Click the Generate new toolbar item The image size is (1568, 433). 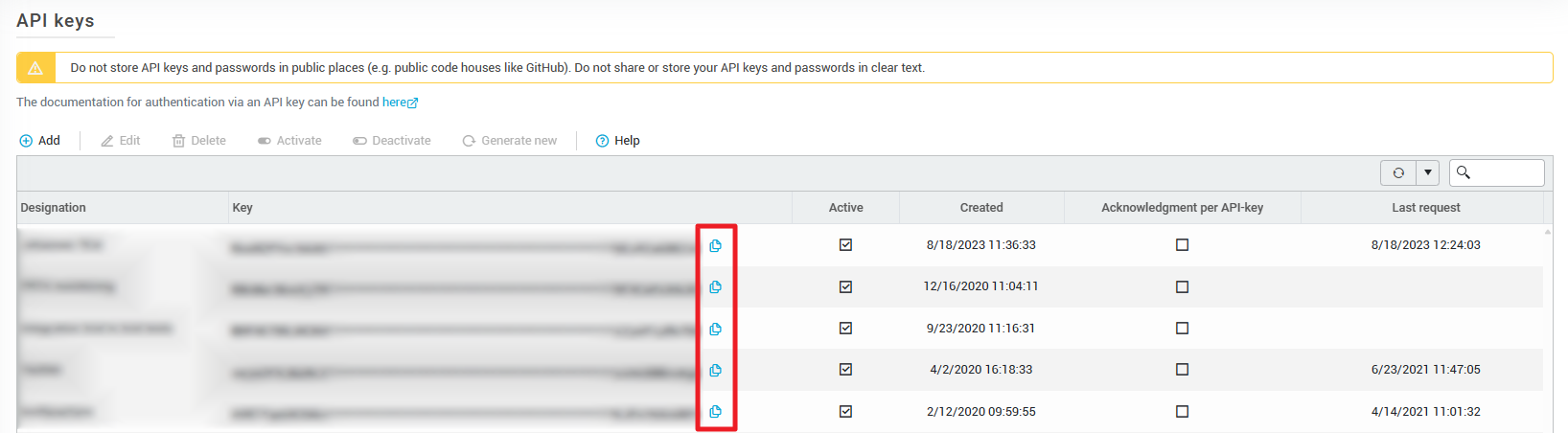509,141
